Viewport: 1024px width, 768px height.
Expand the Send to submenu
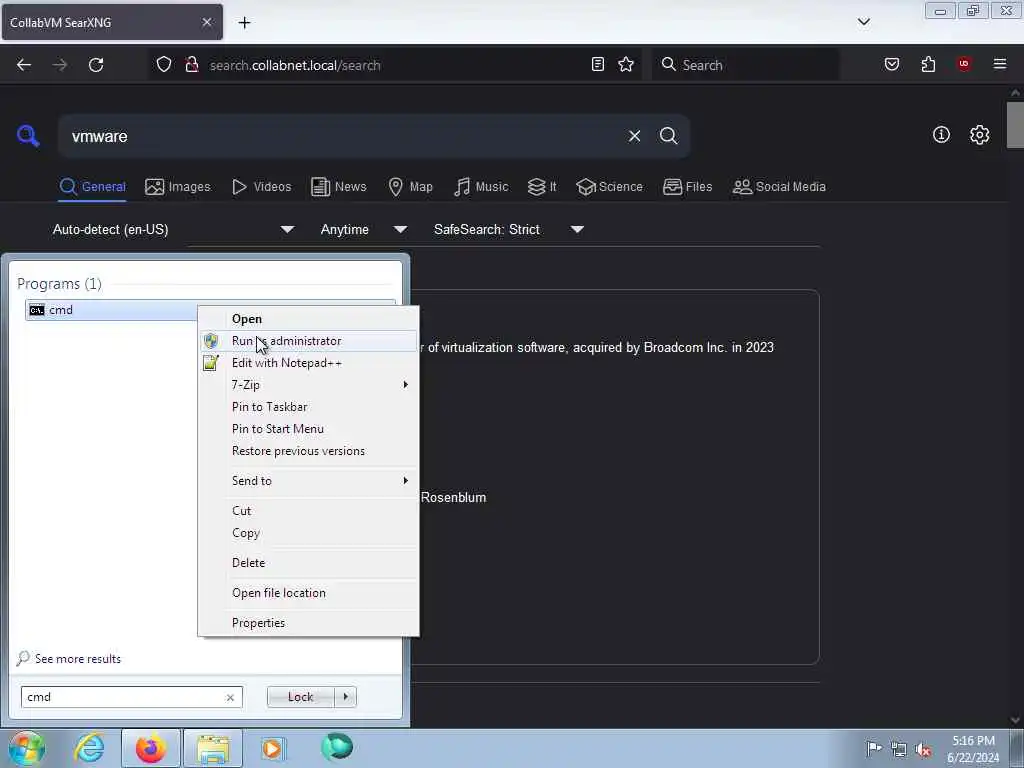308,481
